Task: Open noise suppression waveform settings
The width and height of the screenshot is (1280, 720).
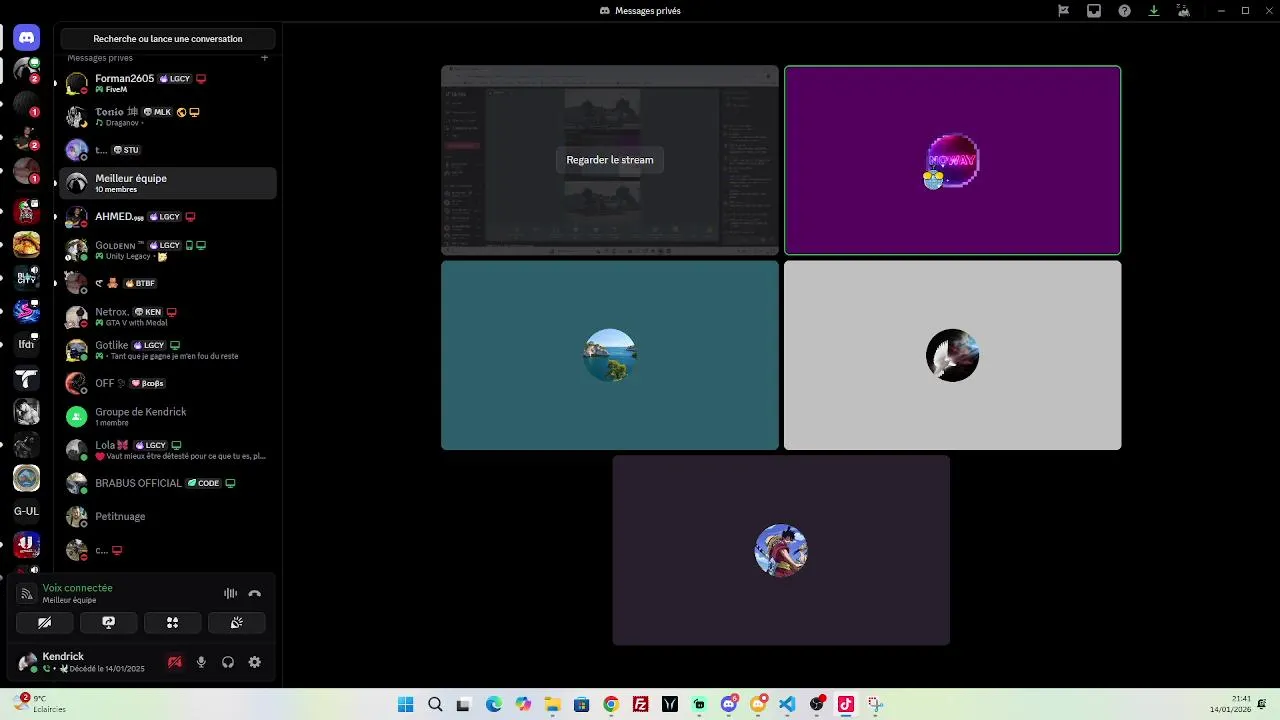Action: [230, 593]
